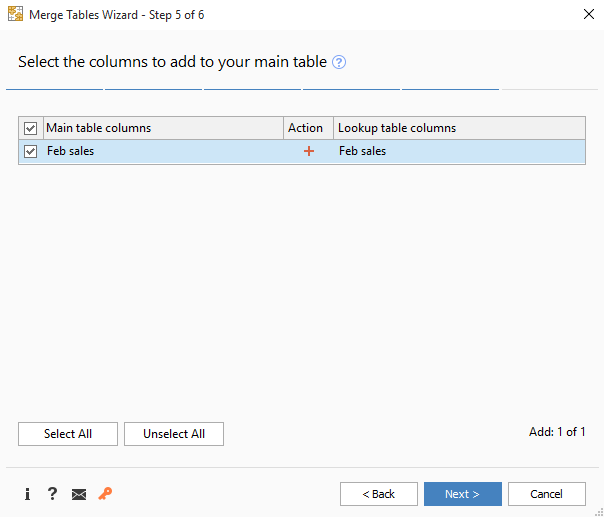Click the red plus action icon for Feb sales
This screenshot has height=517, width=604.
(309, 151)
